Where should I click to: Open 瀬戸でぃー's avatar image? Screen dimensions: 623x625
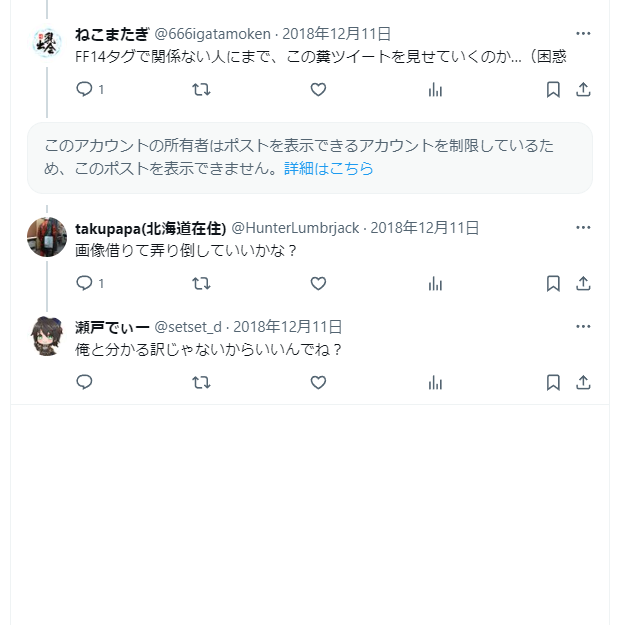pyautogui.click(x=47, y=336)
